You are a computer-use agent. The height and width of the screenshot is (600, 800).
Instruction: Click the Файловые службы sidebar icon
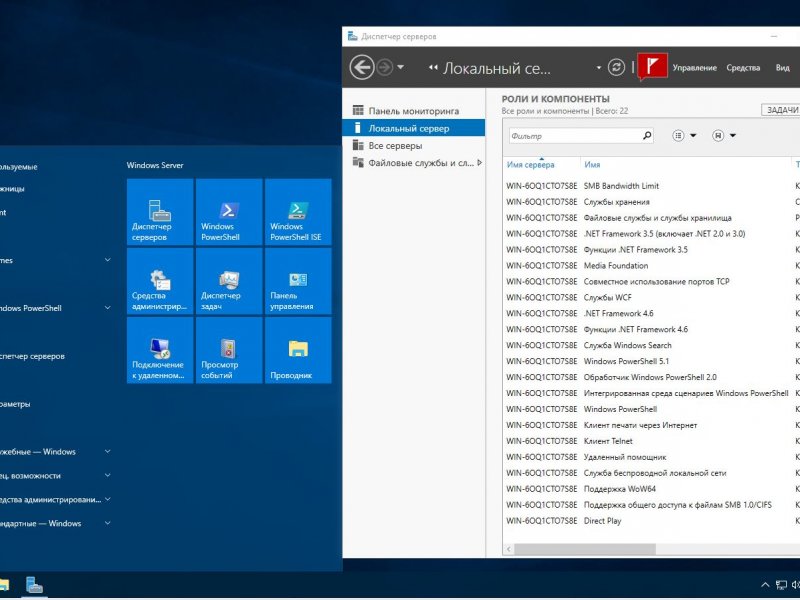[x=358, y=163]
